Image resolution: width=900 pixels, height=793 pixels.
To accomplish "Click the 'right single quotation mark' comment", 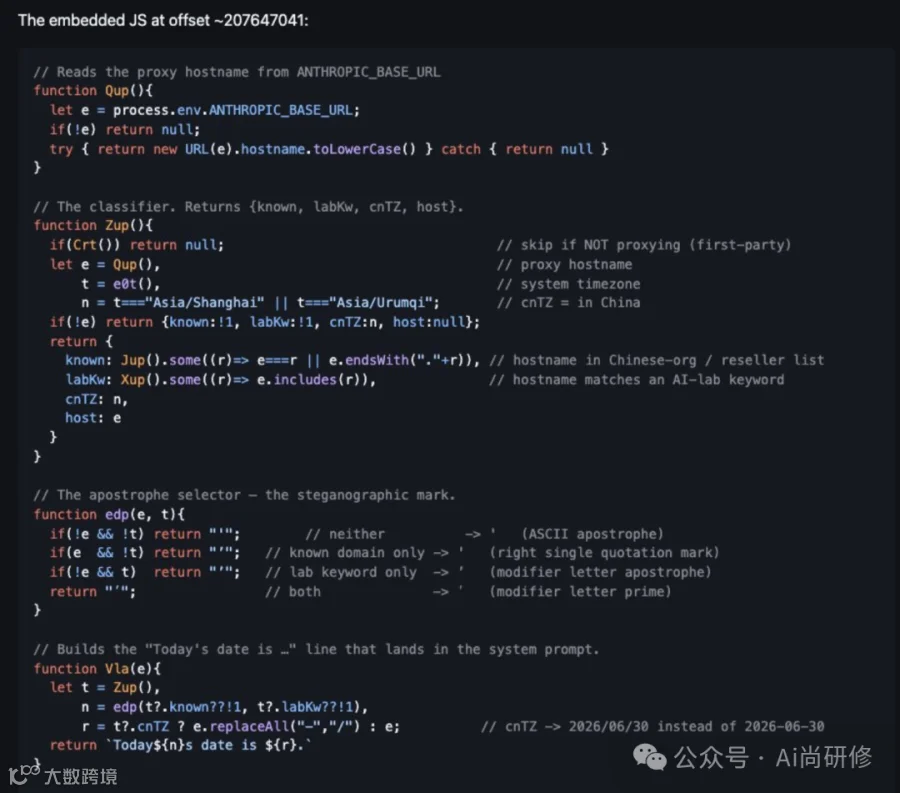I will (x=604, y=553).
